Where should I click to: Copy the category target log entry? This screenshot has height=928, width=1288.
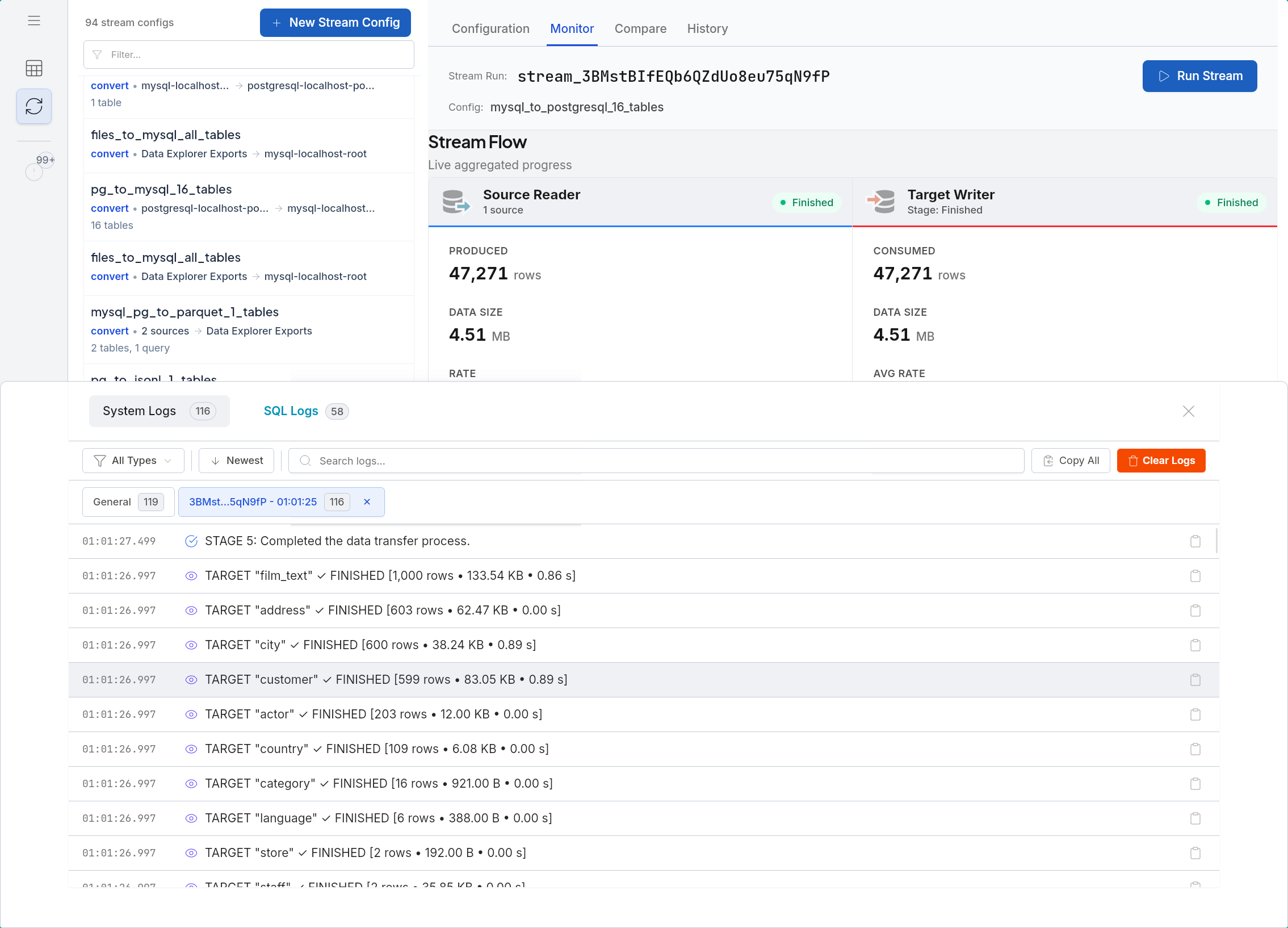pyautogui.click(x=1195, y=784)
